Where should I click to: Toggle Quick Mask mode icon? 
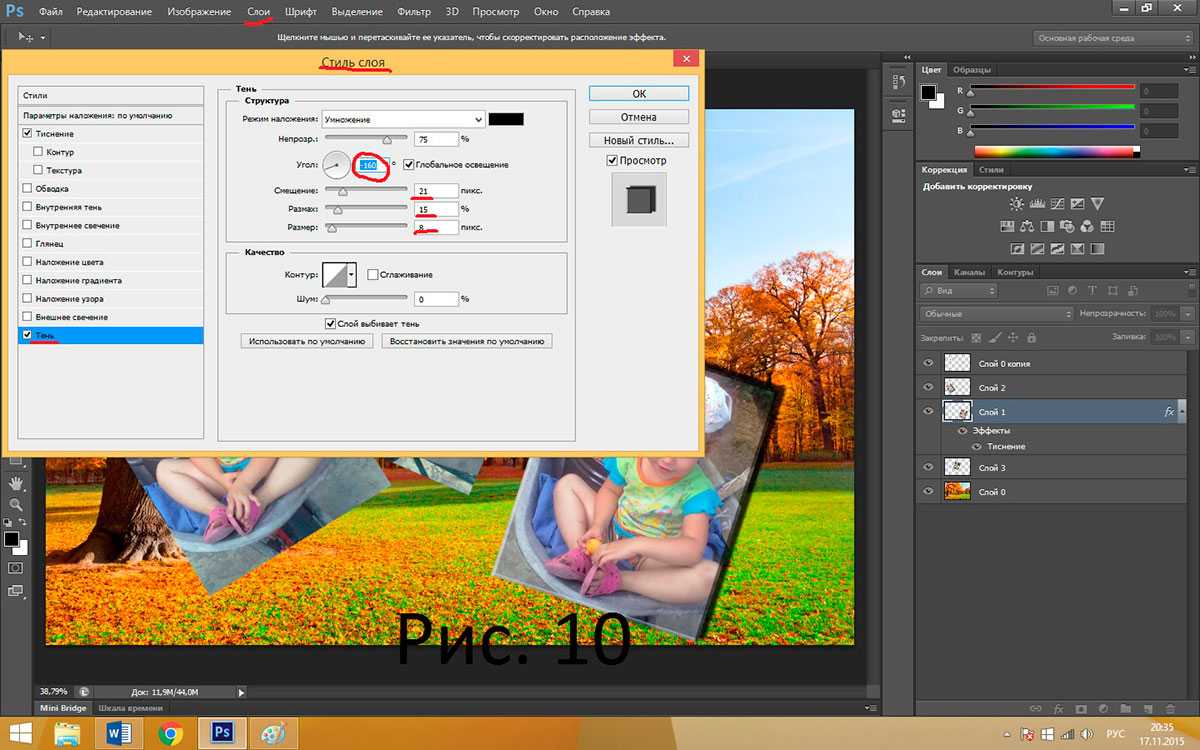click(16, 568)
